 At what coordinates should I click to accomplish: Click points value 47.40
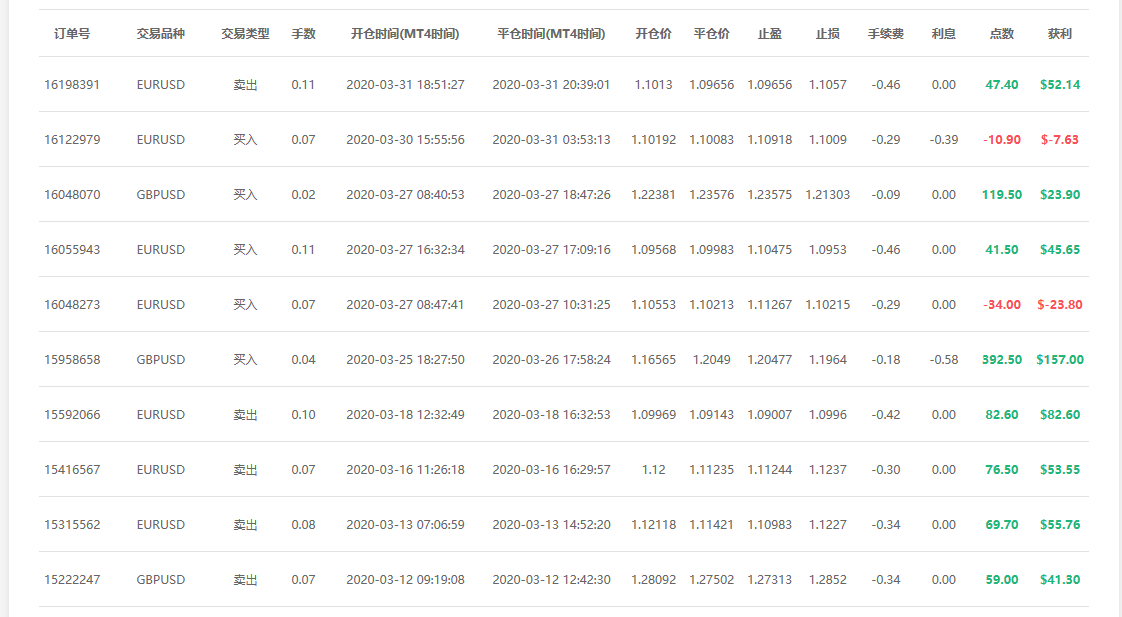[x=1001, y=84]
